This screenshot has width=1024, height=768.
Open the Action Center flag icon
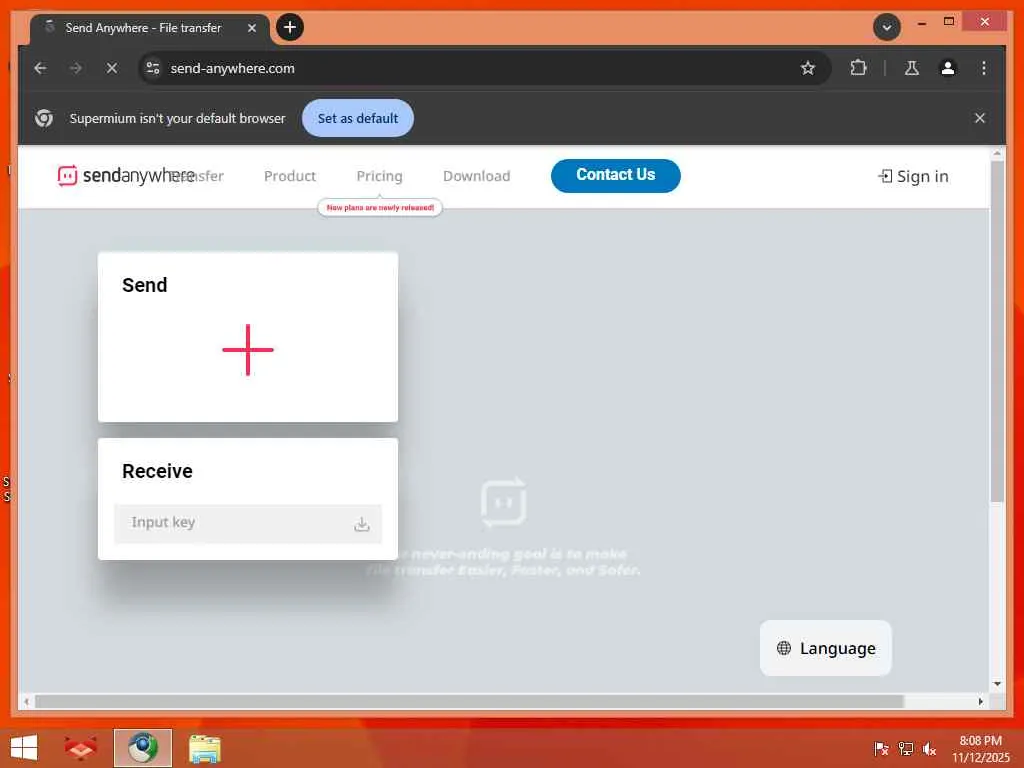point(881,748)
